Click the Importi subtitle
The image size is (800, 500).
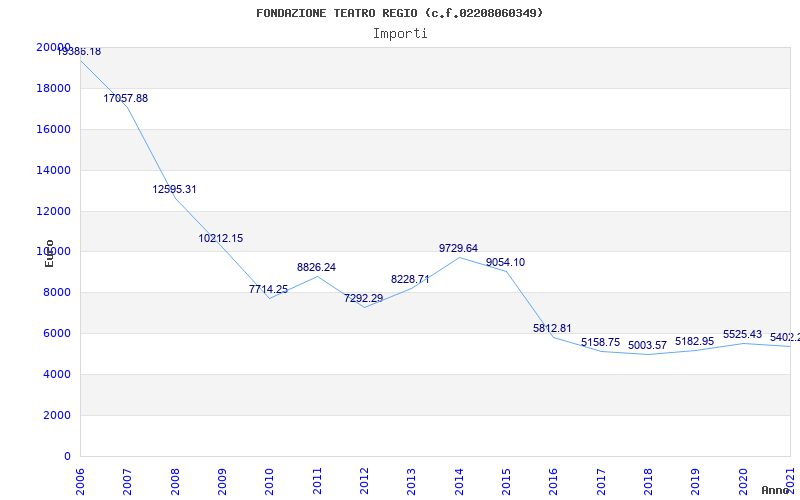tap(400, 34)
